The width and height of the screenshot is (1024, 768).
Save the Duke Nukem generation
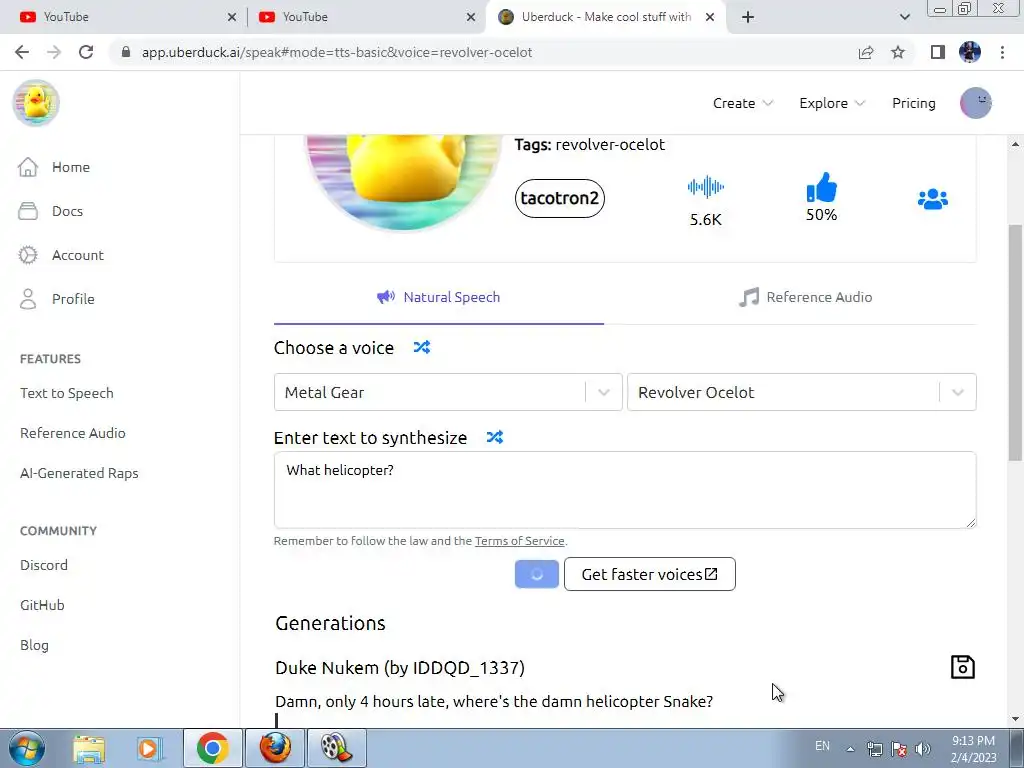(963, 667)
